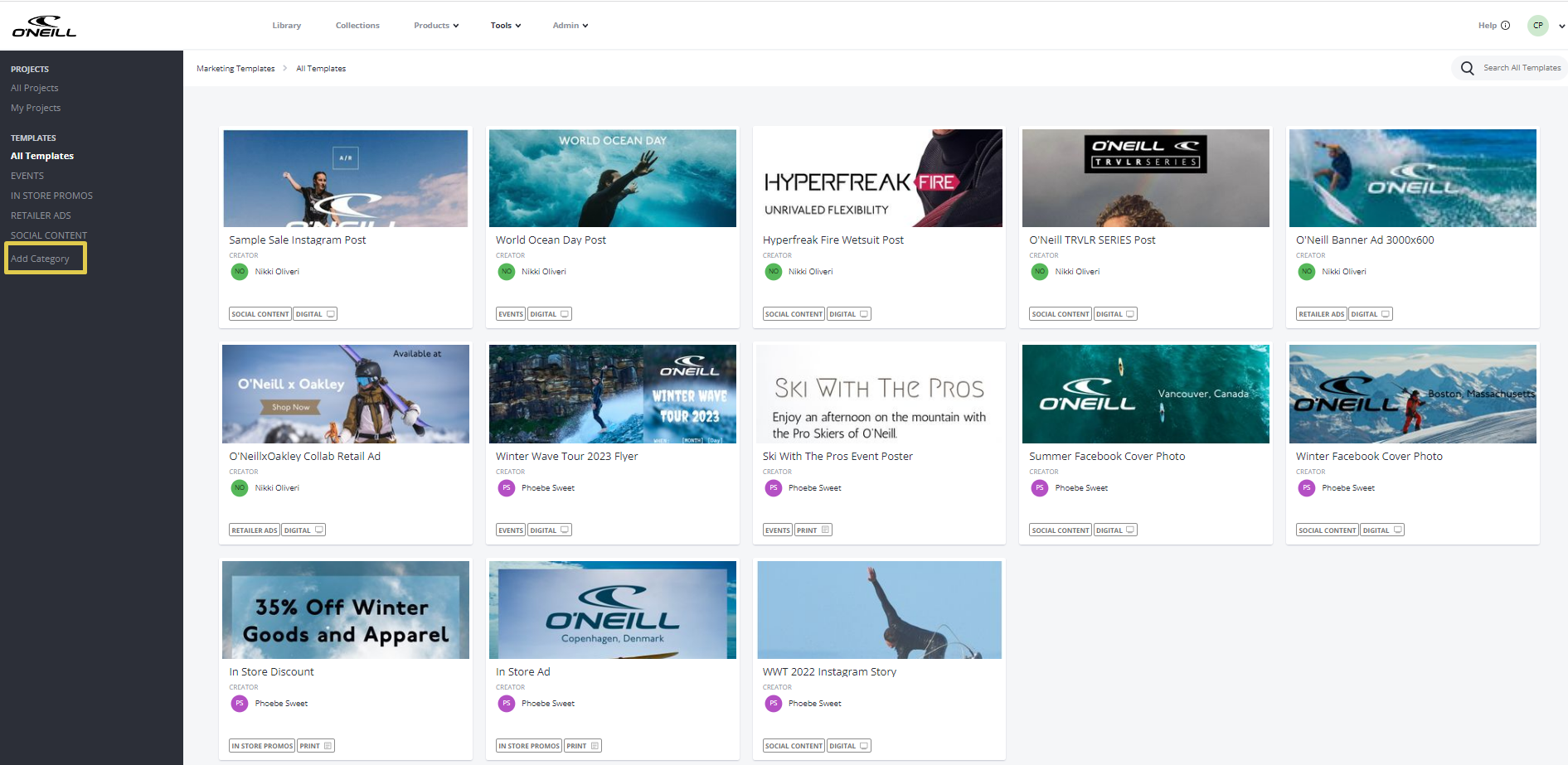This screenshot has width=1568, height=765.
Task: Open O'Neill TRVLR SERIES Post thumbnail
Action: [x=1146, y=178]
